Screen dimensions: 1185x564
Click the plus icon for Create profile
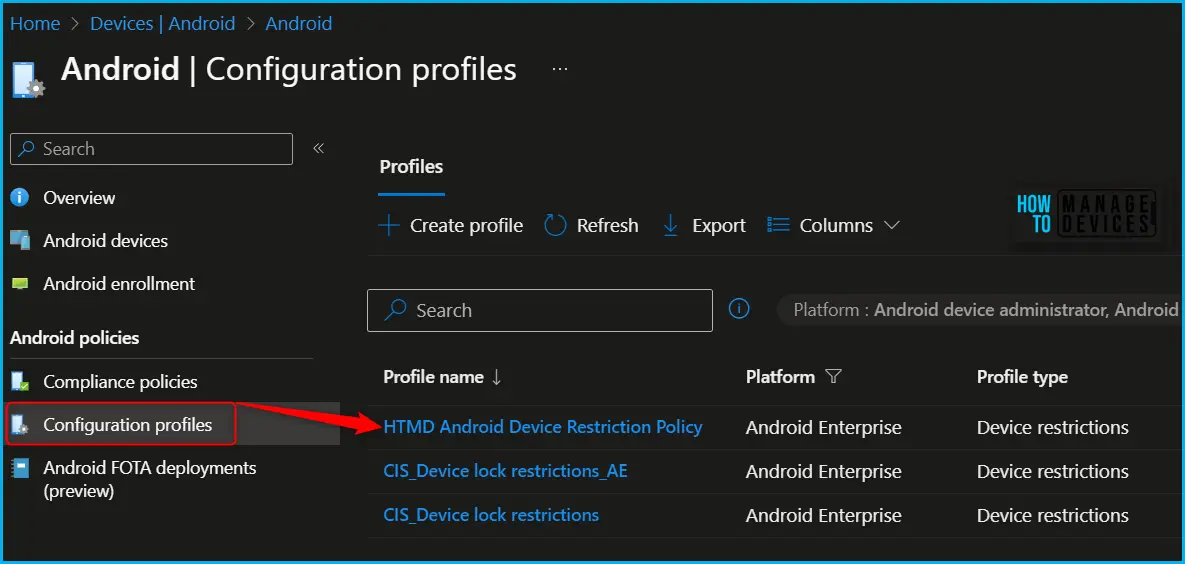point(388,225)
